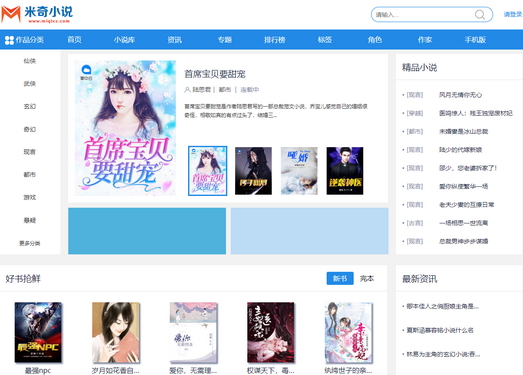Image resolution: width=523 pixels, height=375 pixels.
Task: Open the 首席宝贝要甜宠 title link
Action: [x=215, y=74]
